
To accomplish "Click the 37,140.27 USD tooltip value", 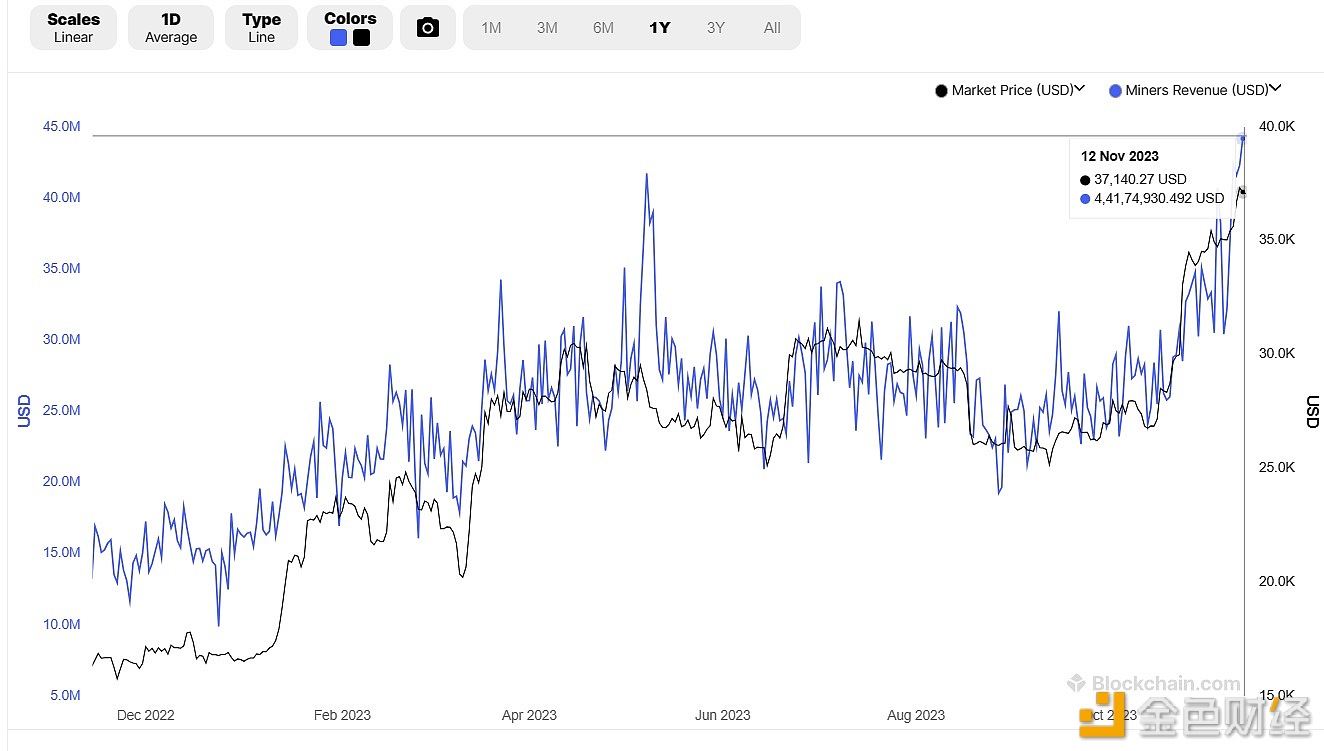I will 1140,179.
